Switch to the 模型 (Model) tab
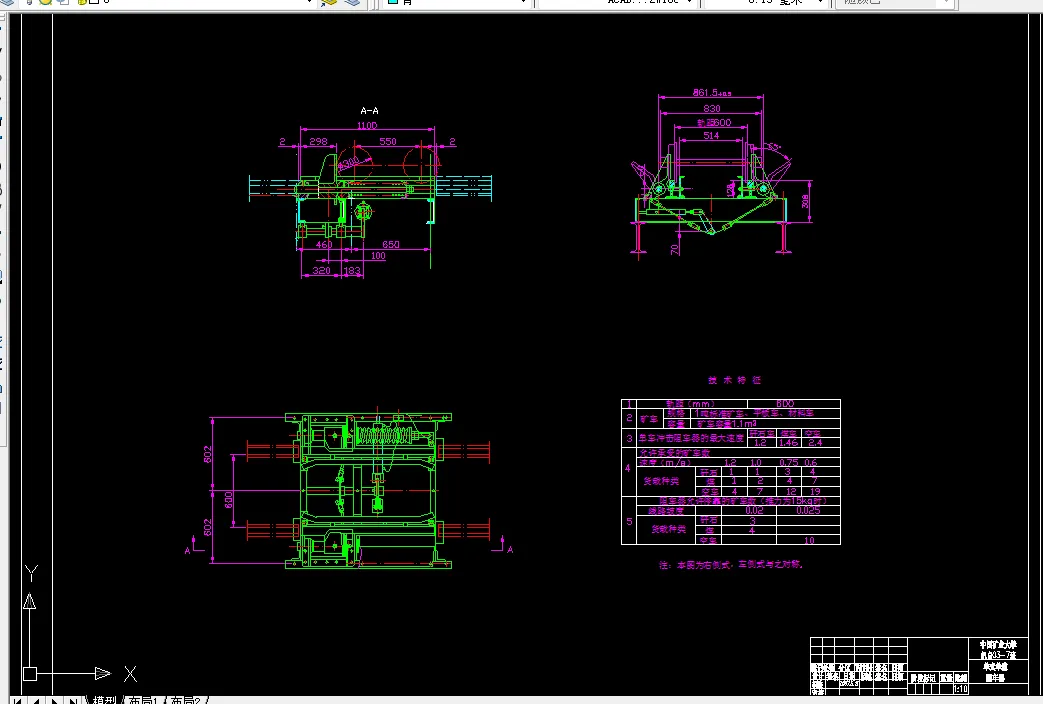This screenshot has width=1043, height=704. pos(104,700)
